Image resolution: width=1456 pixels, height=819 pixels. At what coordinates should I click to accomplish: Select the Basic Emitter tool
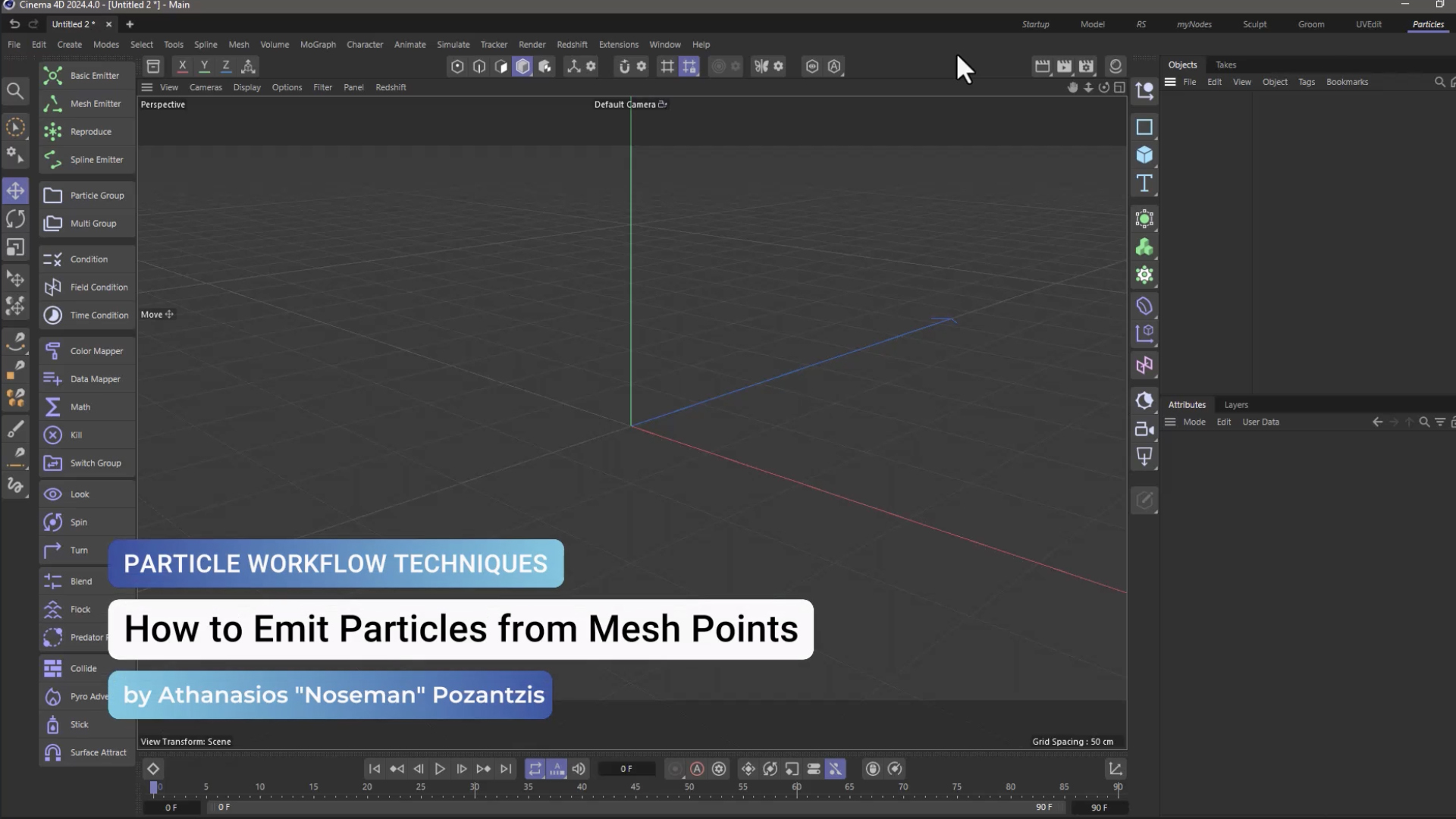tap(87, 76)
